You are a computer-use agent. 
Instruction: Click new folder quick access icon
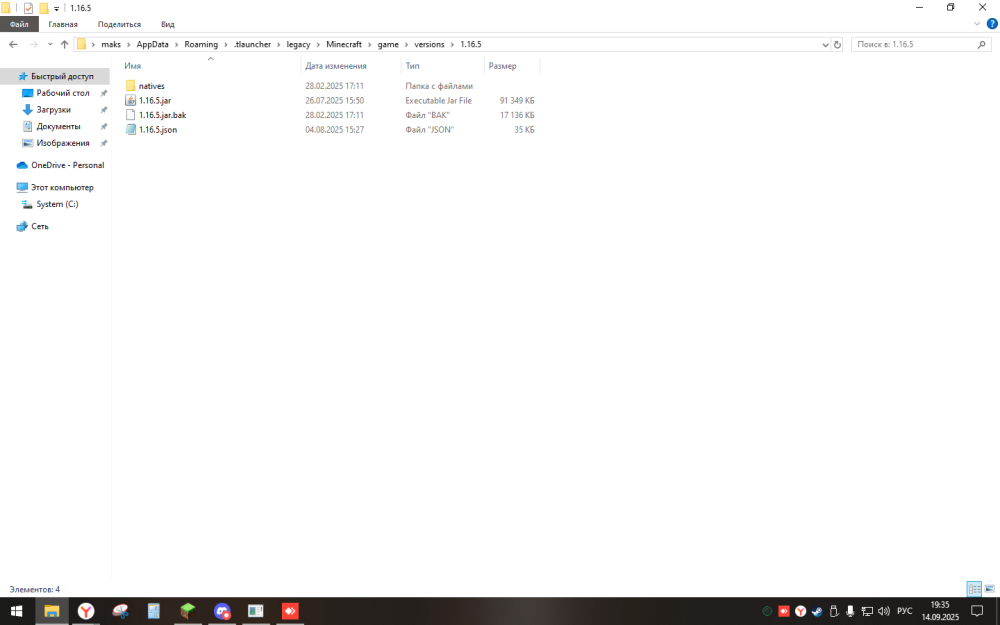tap(43, 8)
